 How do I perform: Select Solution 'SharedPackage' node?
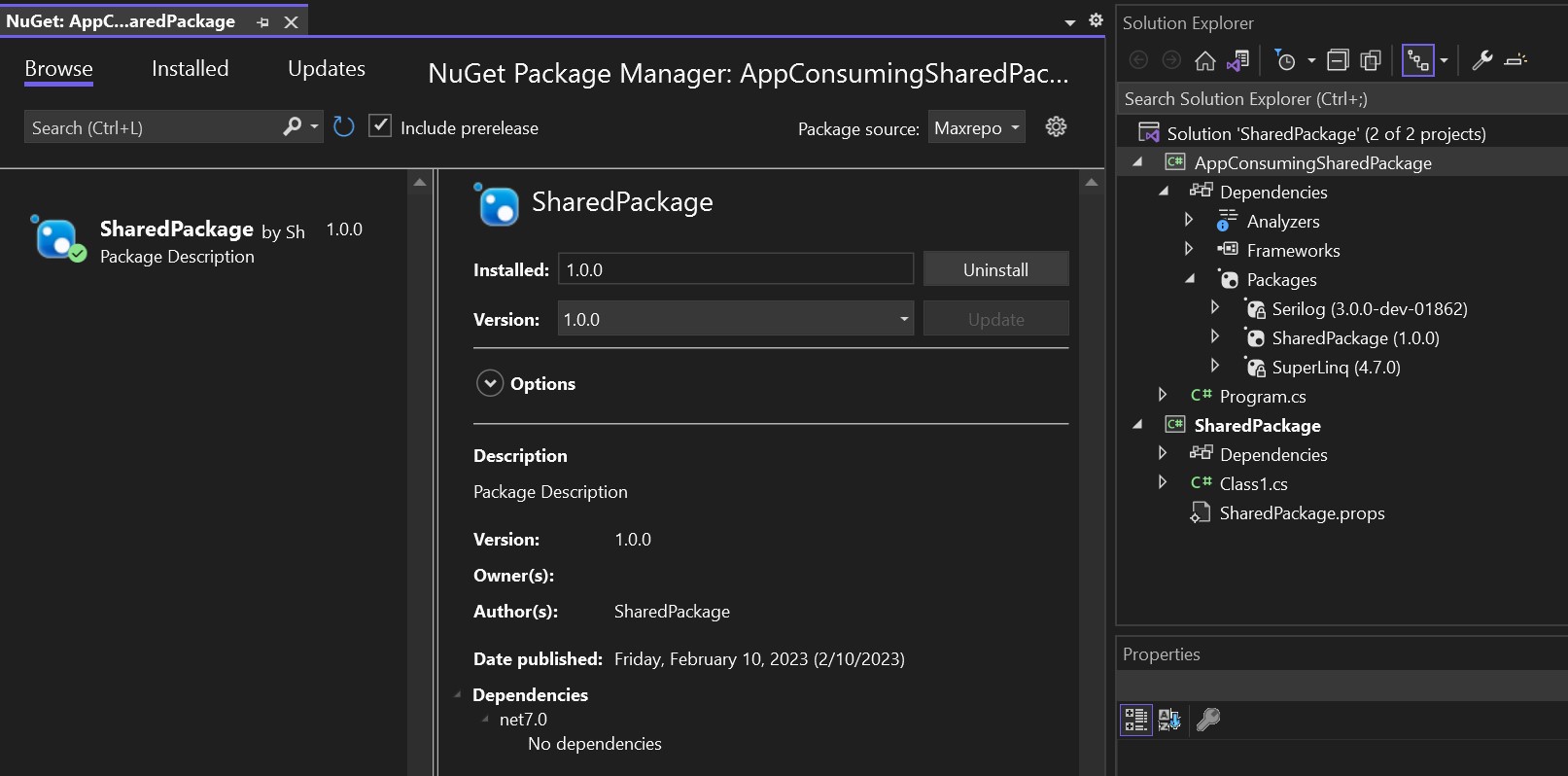(1326, 133)
